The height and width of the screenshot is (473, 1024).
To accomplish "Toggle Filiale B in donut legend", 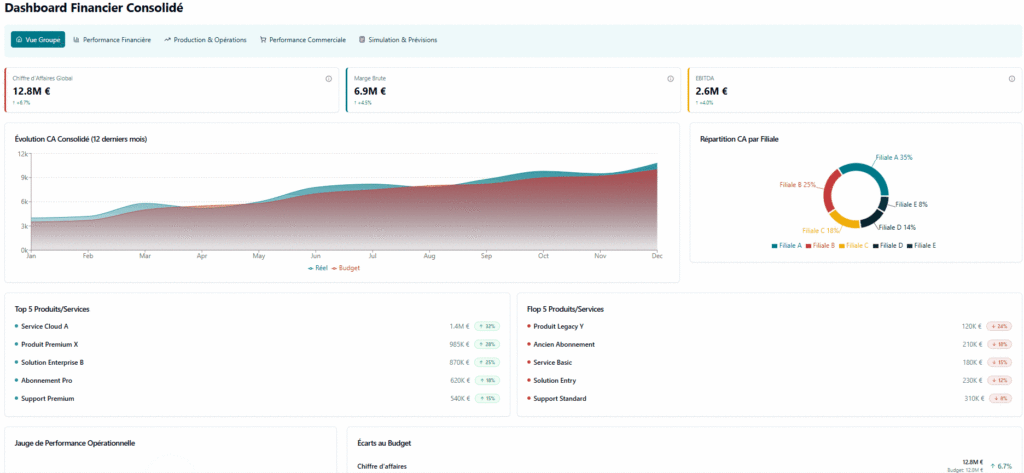I will point(820,246).
